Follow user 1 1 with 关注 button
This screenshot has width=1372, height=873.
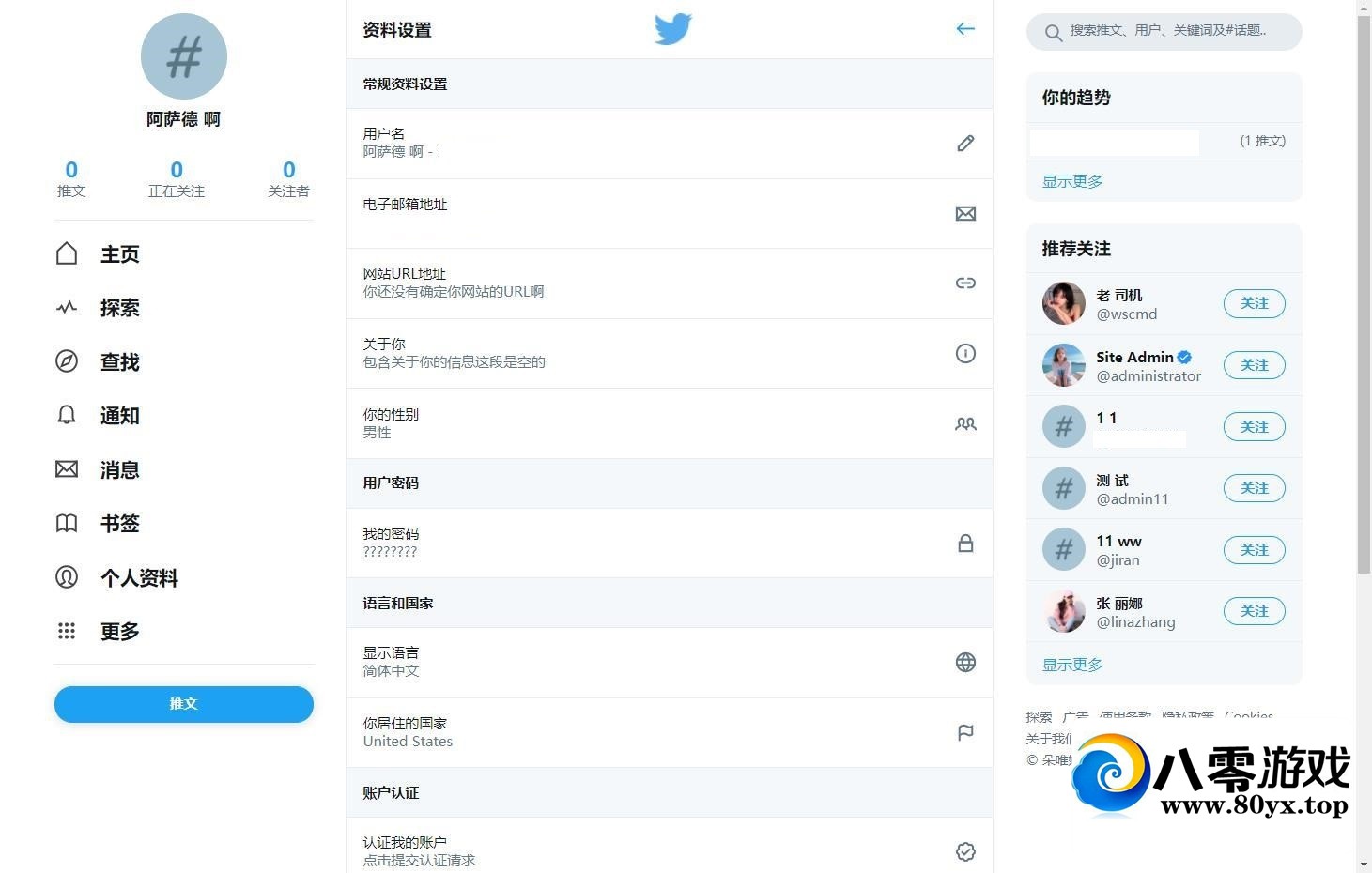pos(1255,427)
